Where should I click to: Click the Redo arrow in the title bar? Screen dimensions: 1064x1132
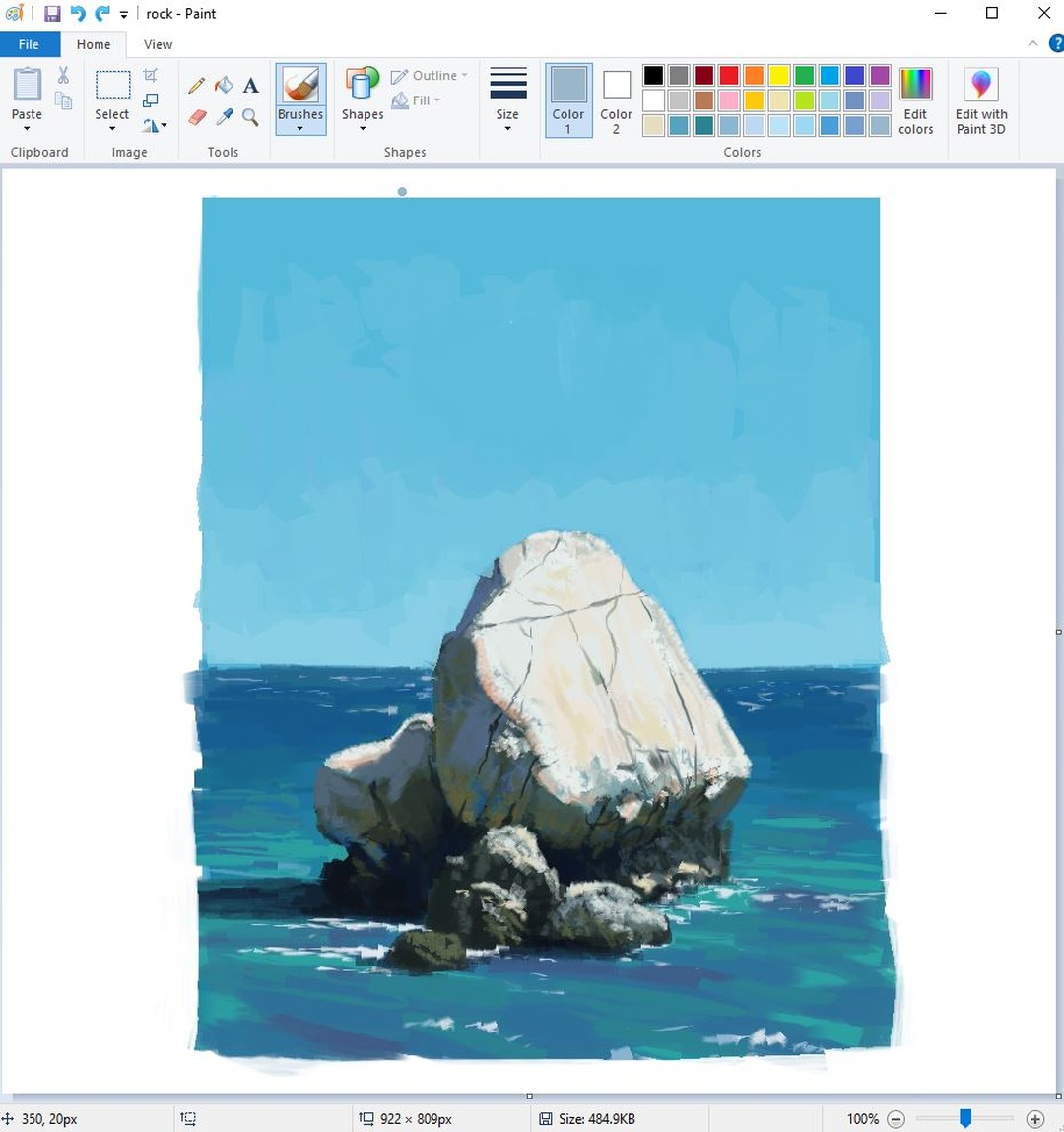(x=102, y=14)
